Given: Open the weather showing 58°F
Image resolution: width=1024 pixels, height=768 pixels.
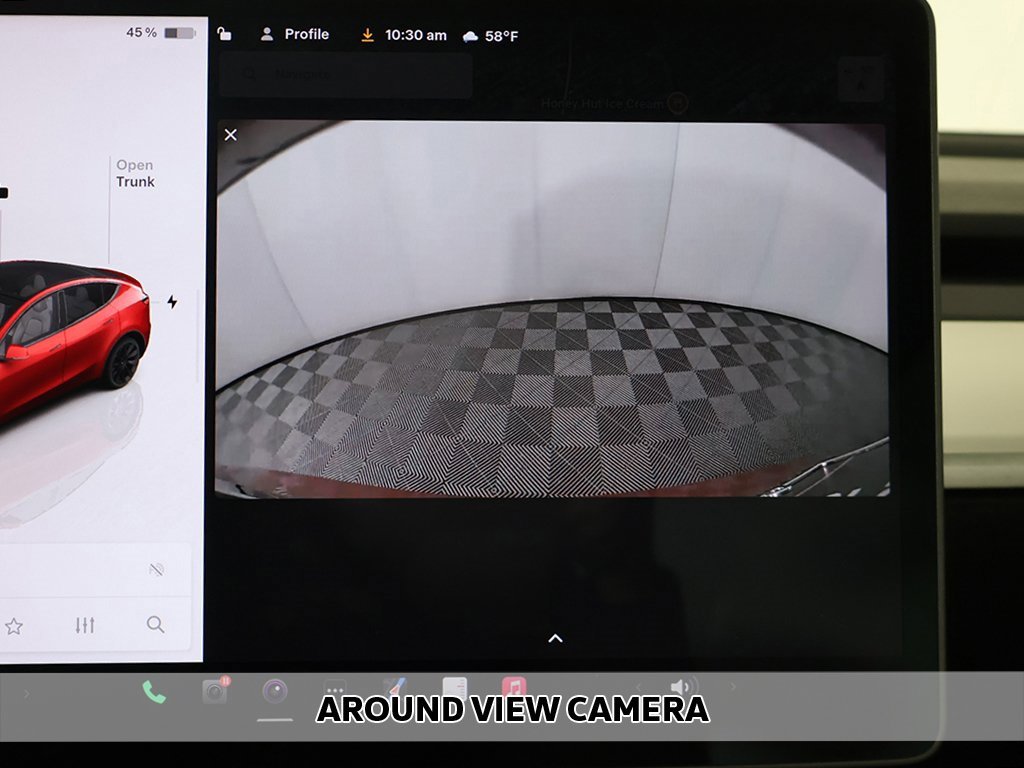Looking at the screenshot, I should point(490,36).
